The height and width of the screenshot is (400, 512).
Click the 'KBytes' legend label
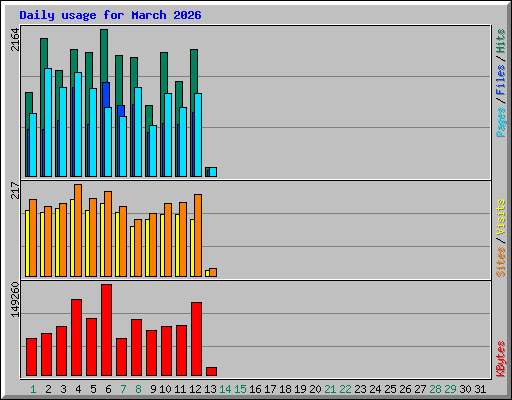[501, 359]
